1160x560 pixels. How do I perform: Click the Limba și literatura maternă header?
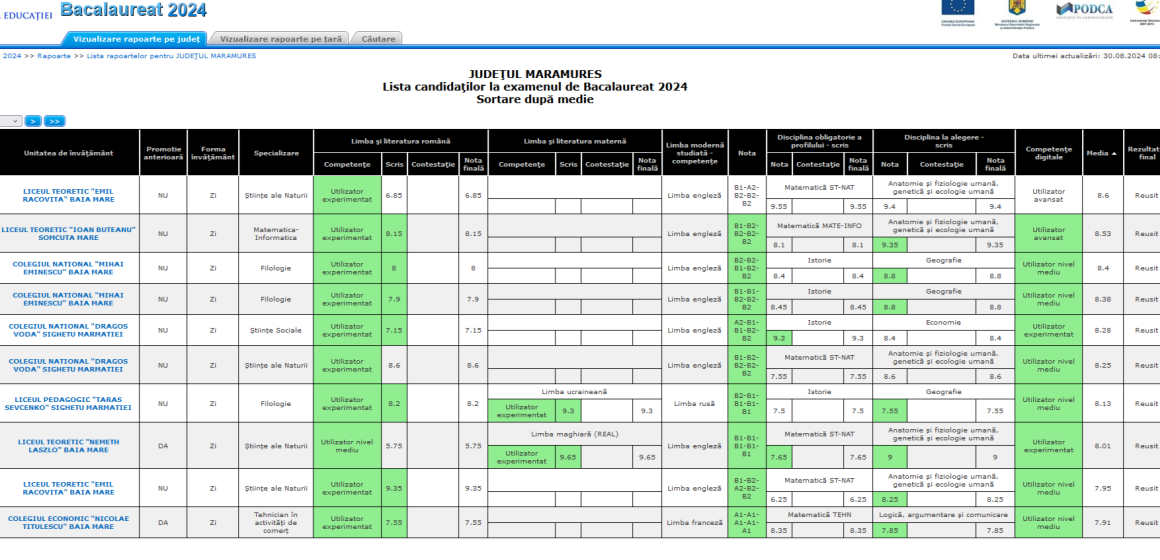(x=575, y=141)
